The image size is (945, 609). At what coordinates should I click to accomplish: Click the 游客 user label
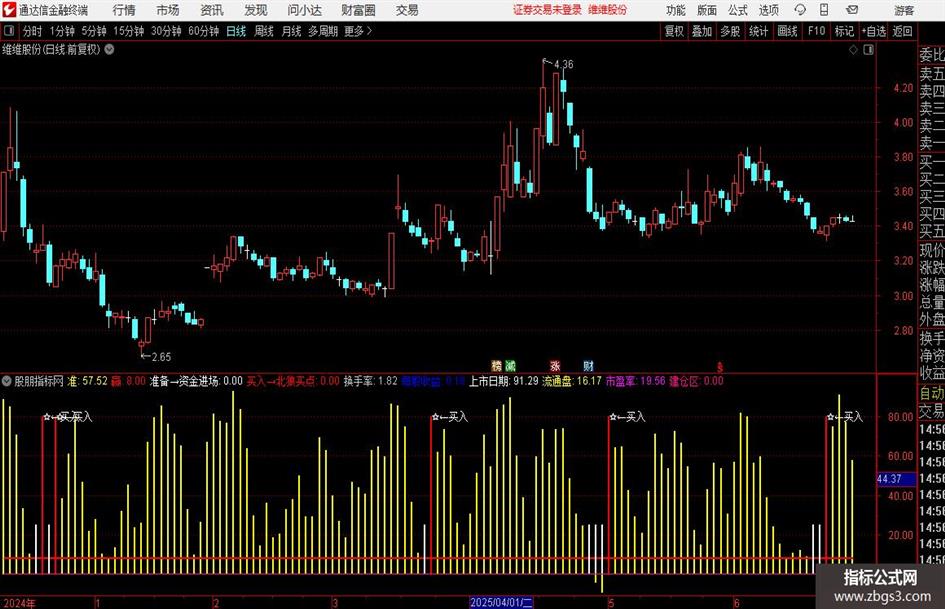pos(904,10)
